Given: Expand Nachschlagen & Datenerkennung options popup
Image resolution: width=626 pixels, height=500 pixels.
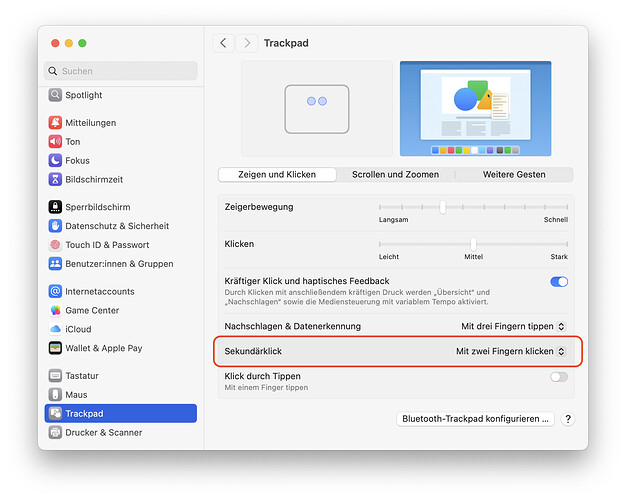Looking at the screenshot, I should (x=513, y=326).
